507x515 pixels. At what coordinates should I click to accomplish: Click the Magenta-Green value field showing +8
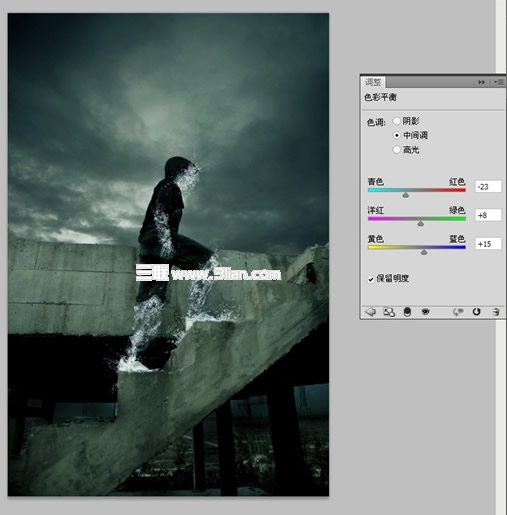(x=488, y=215)
